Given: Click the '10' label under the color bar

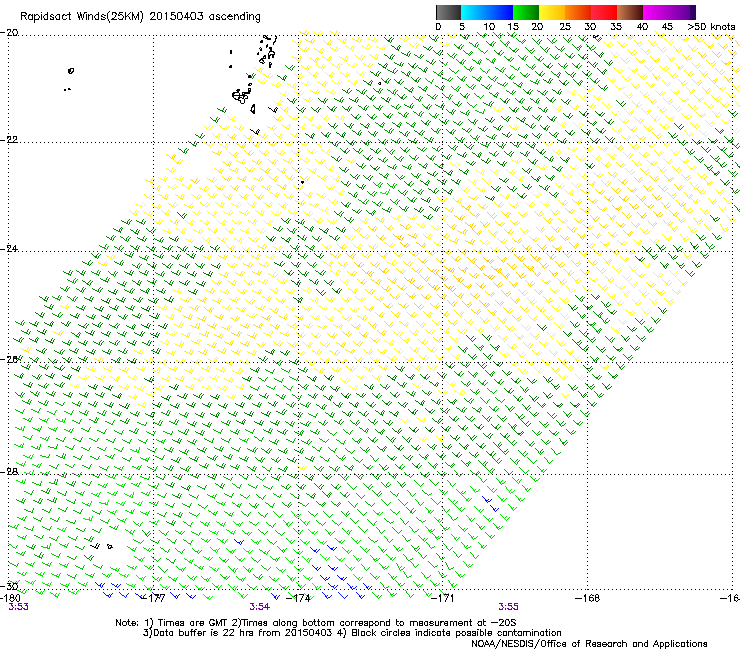Looking at the screenshot, I should point(489,27).
